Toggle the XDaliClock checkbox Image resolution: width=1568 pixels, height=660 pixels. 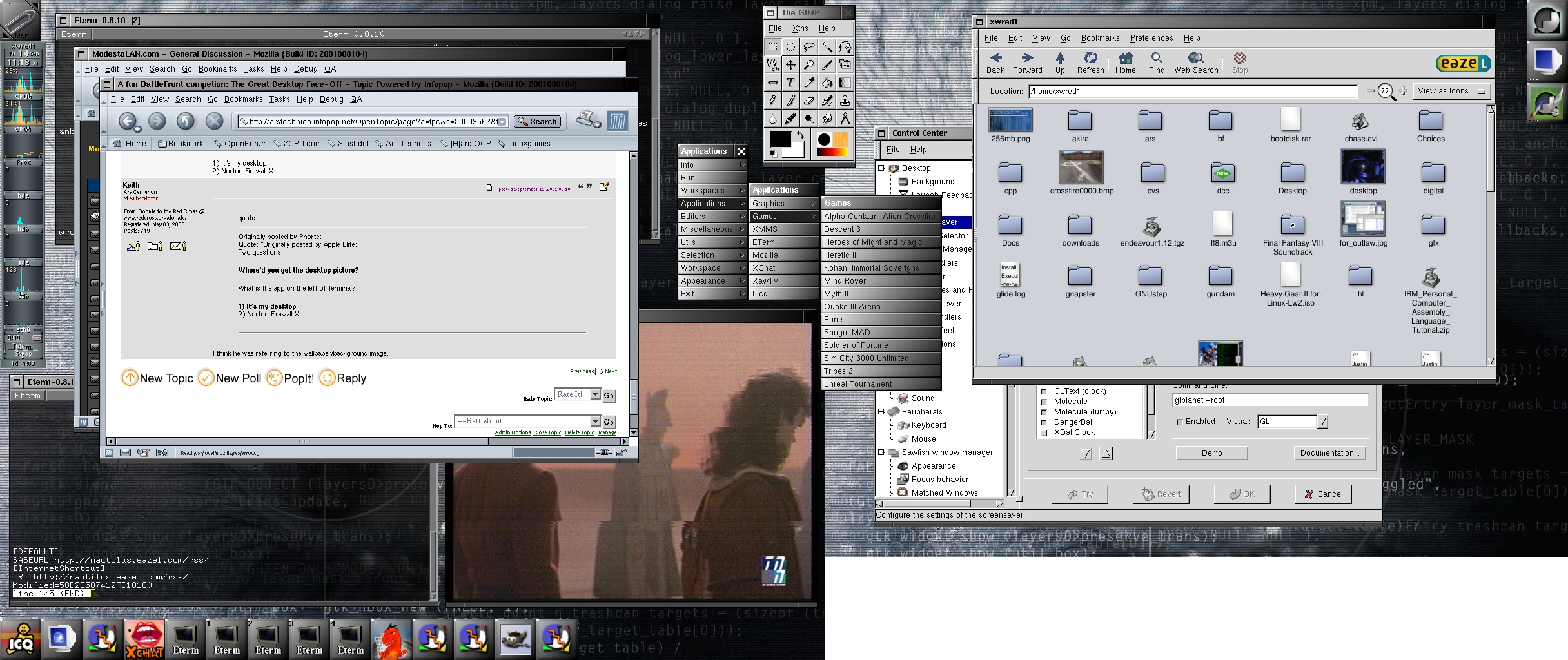pos(1044,432)
